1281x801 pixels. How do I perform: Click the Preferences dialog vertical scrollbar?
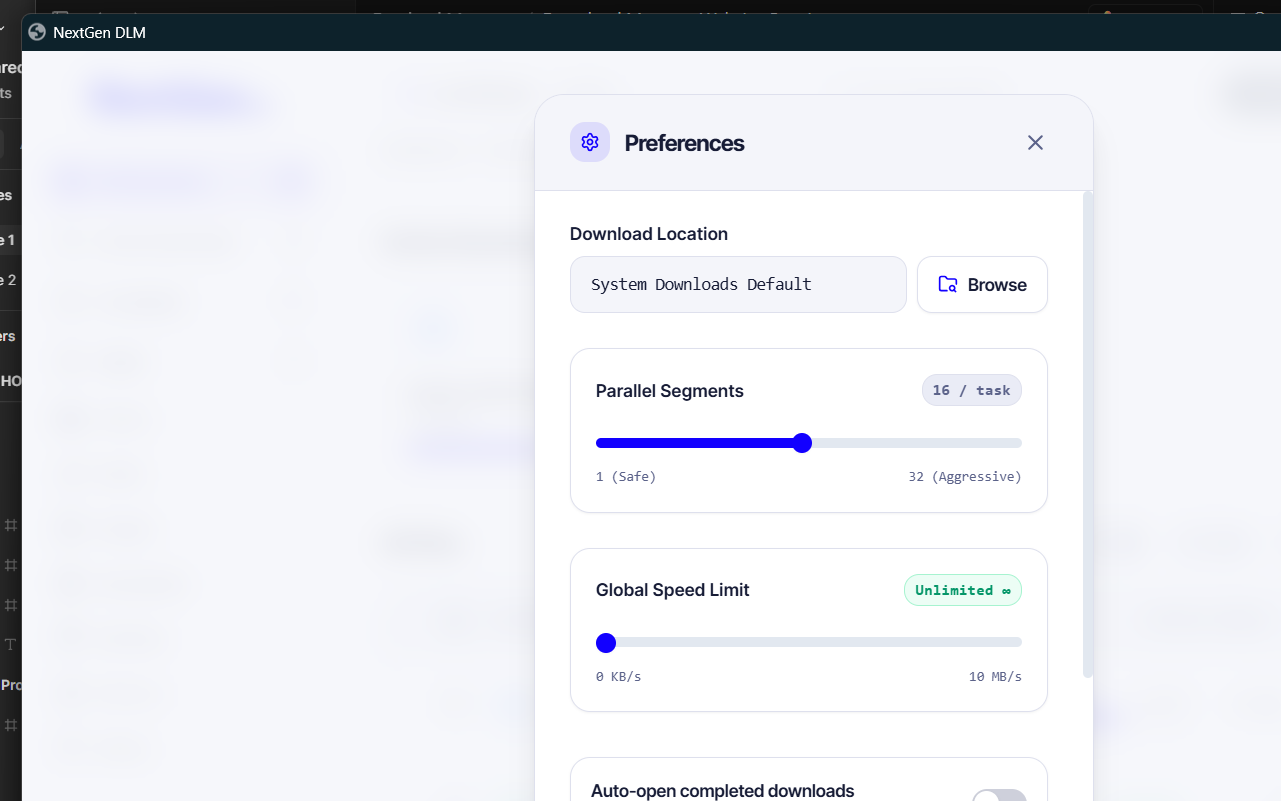(1088, 435)
